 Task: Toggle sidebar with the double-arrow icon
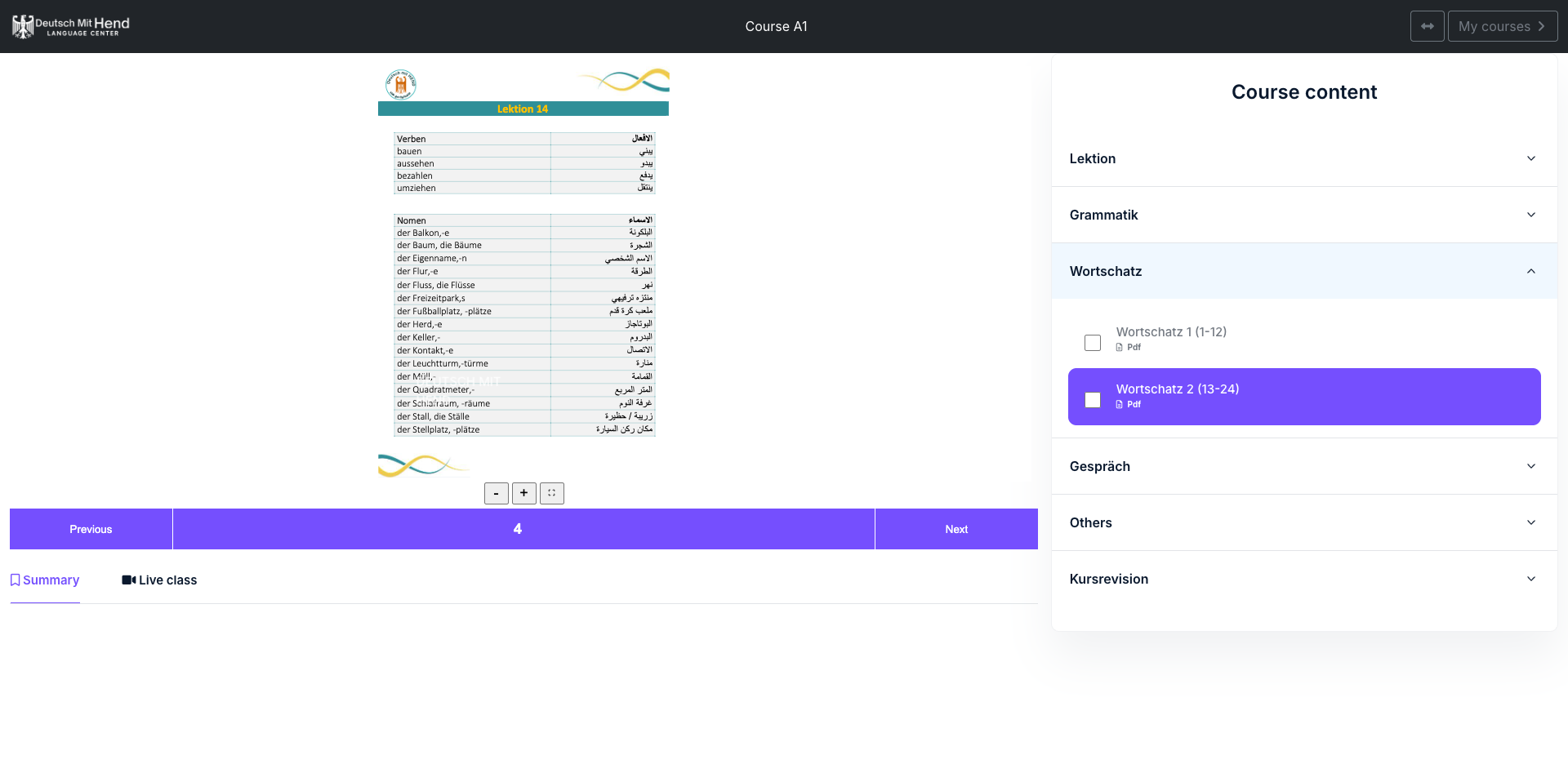tap(1427, 26)
